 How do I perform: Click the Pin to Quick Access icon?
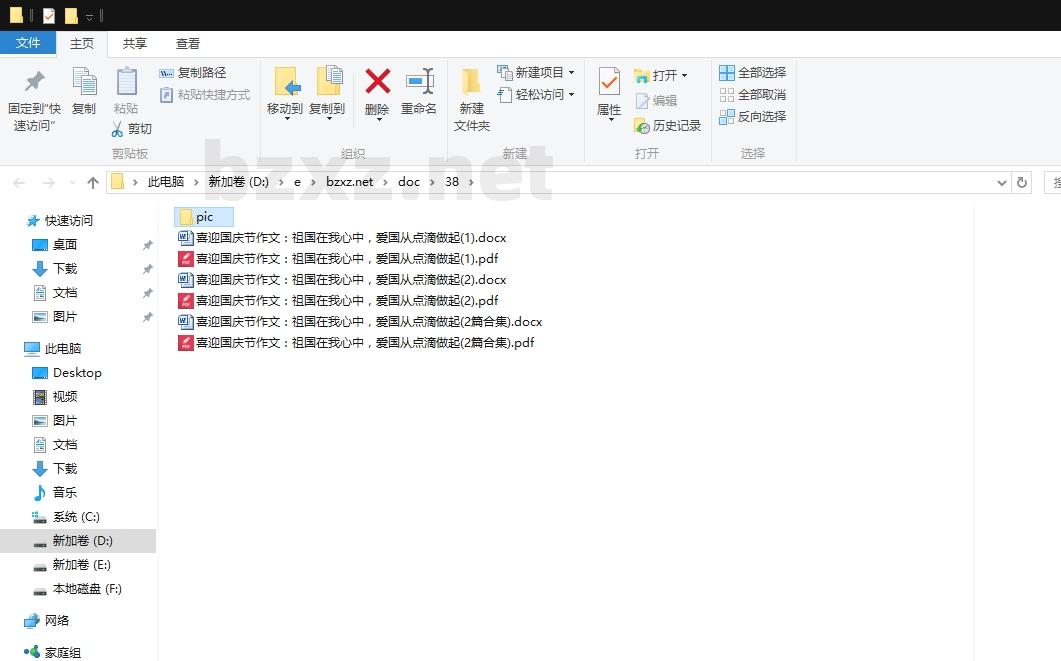pyautogui.click(x=34, y=84)
